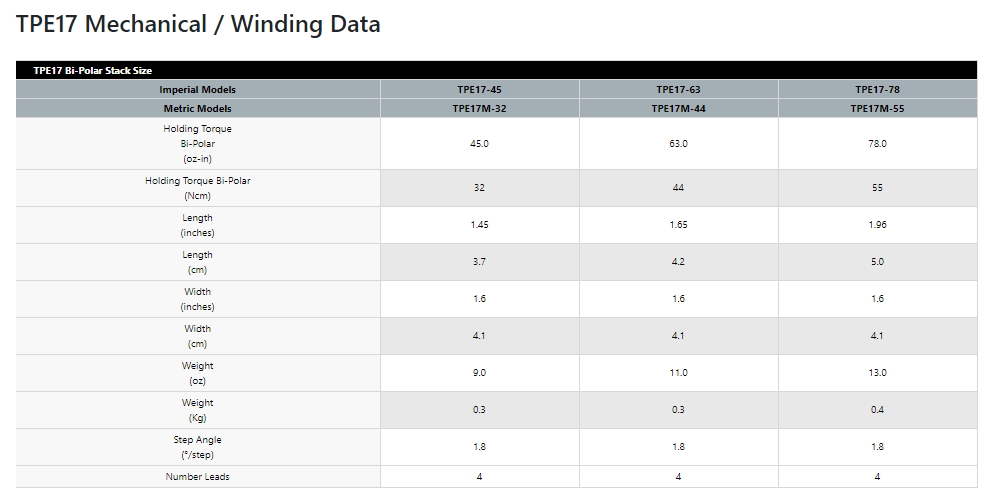This screenshot has width=985, height=493.
Task: Click the TPE17-45 imperial model header
Action: click(x=479, y=89)
